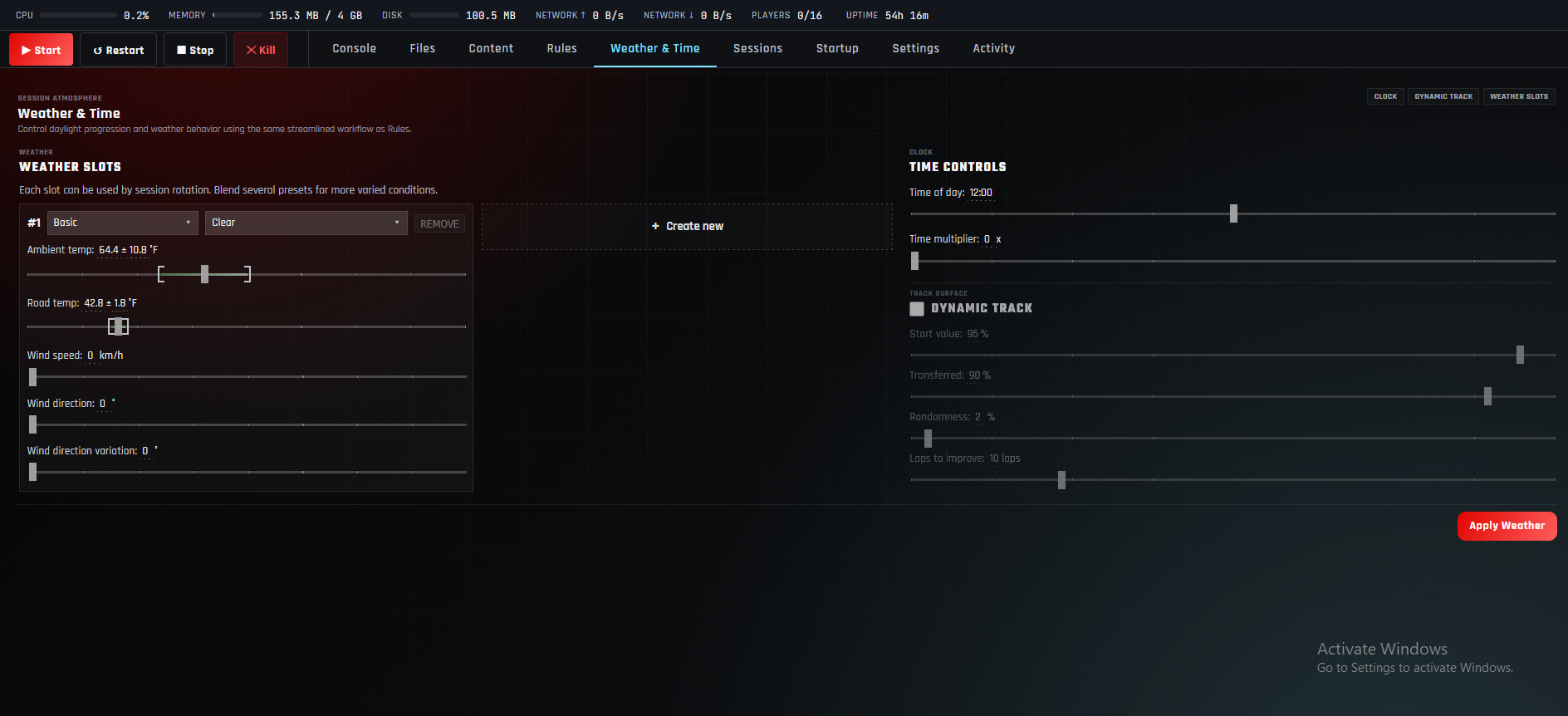Jump to Dynamic Track section chip
Image resolution: width=1568 pixels, height=716 pixels.
pyautogui.click(x=1443, y=96)
